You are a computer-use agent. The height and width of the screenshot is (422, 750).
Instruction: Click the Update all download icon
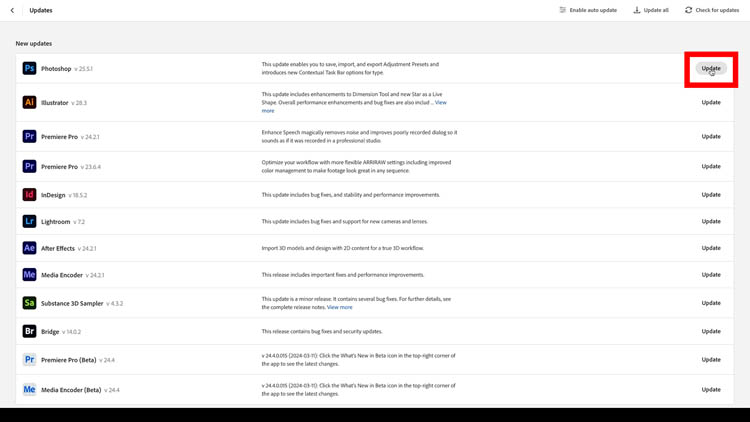[x=637, y=10]
